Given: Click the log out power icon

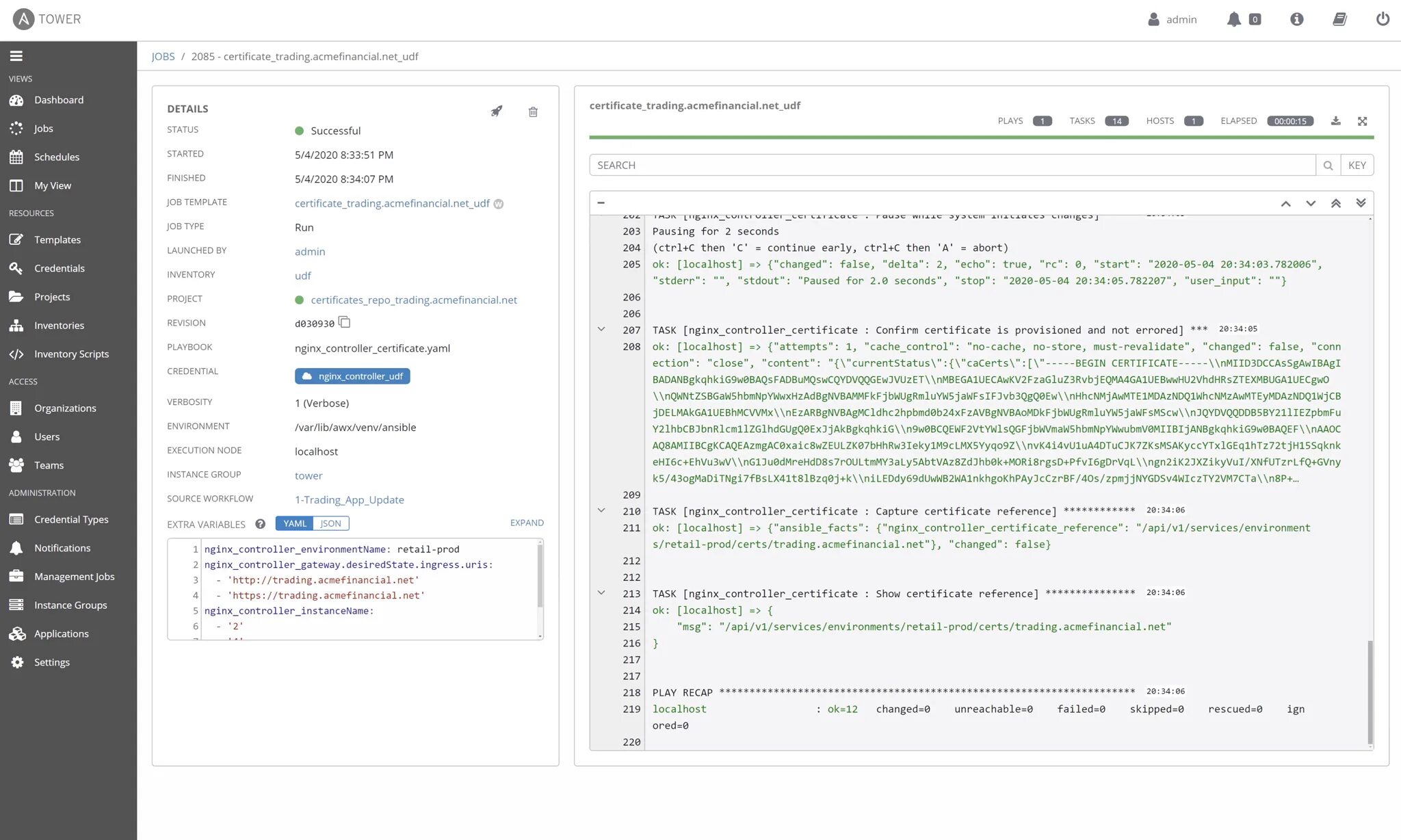Looking at the screenshot, I should coord(1383,19).
